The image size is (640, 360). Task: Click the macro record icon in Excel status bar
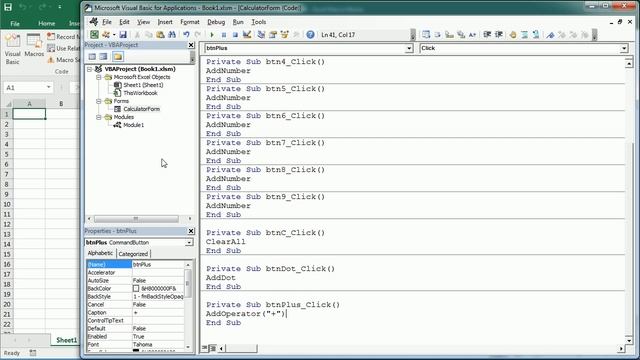click(33, 353)
